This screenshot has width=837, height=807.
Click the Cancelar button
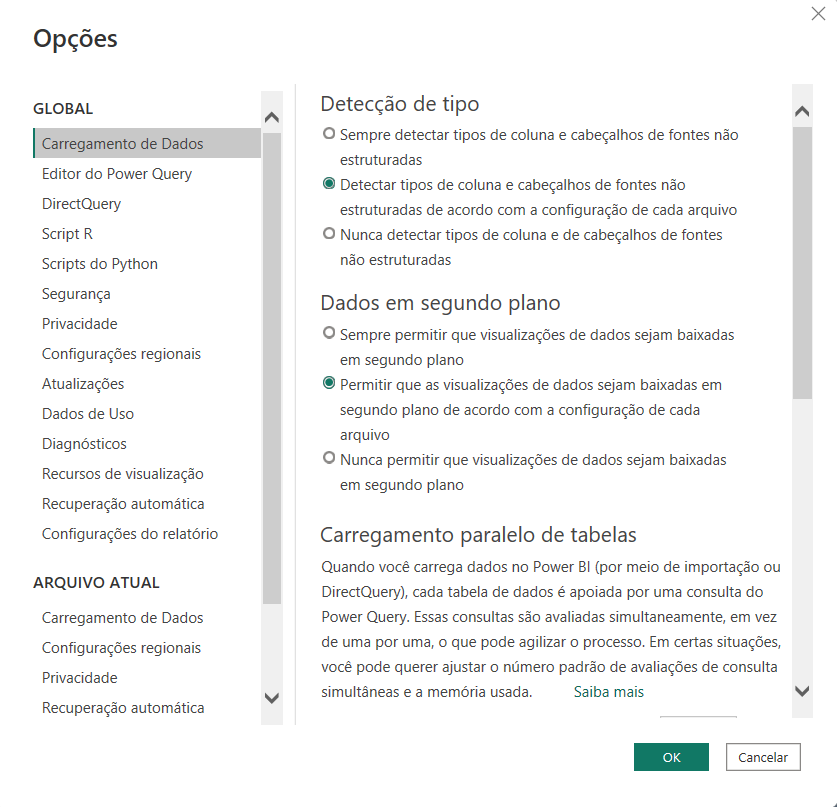click(763, 757)
